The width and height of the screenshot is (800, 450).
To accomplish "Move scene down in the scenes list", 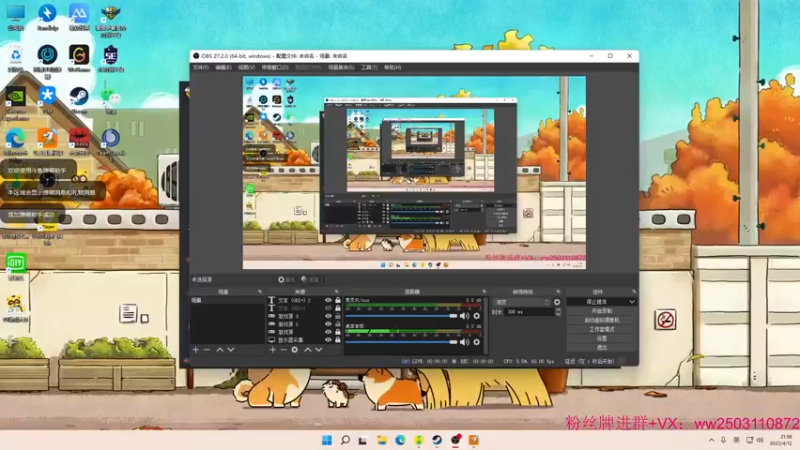I will coord(231,350).
